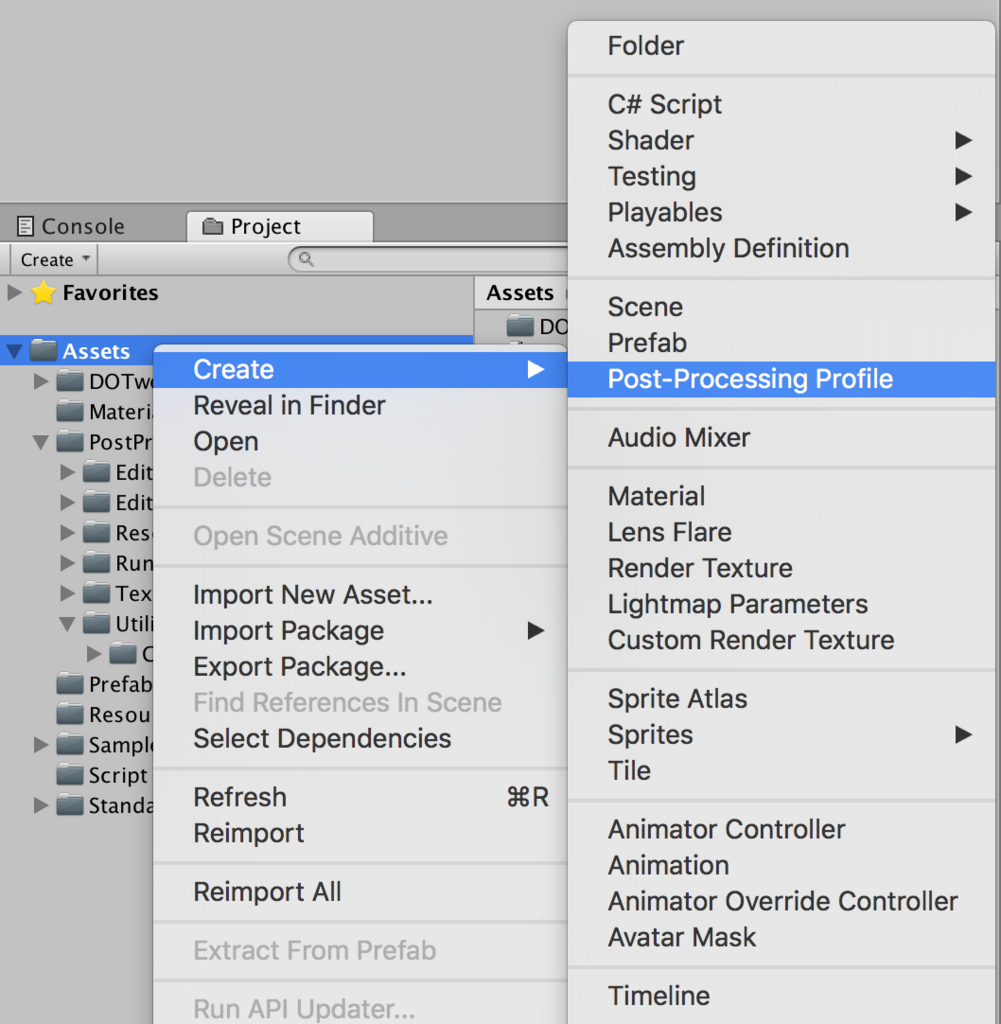This screenshot has width=1001, height=1024.
Task: Choose Import New Asset...
Action: (360, 595)
